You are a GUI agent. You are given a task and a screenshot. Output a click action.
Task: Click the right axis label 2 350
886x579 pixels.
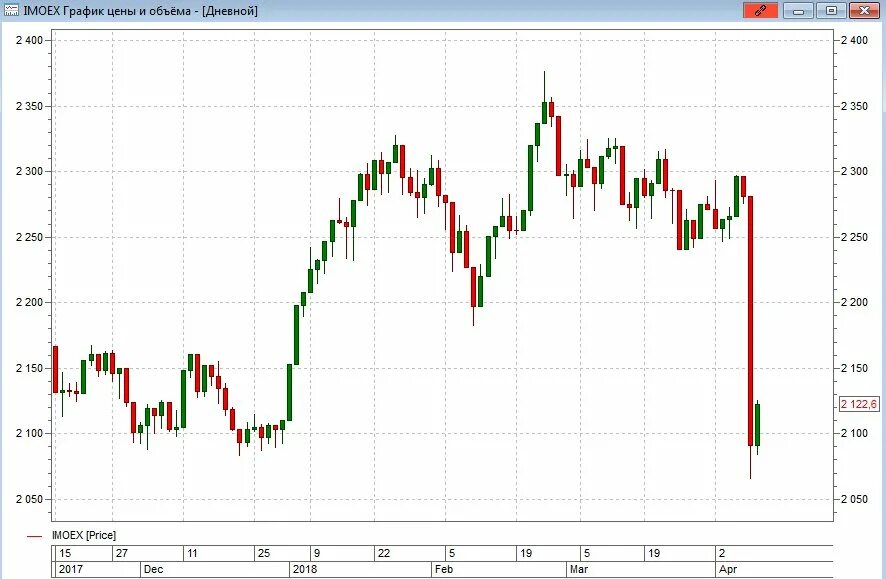(854, 106)
